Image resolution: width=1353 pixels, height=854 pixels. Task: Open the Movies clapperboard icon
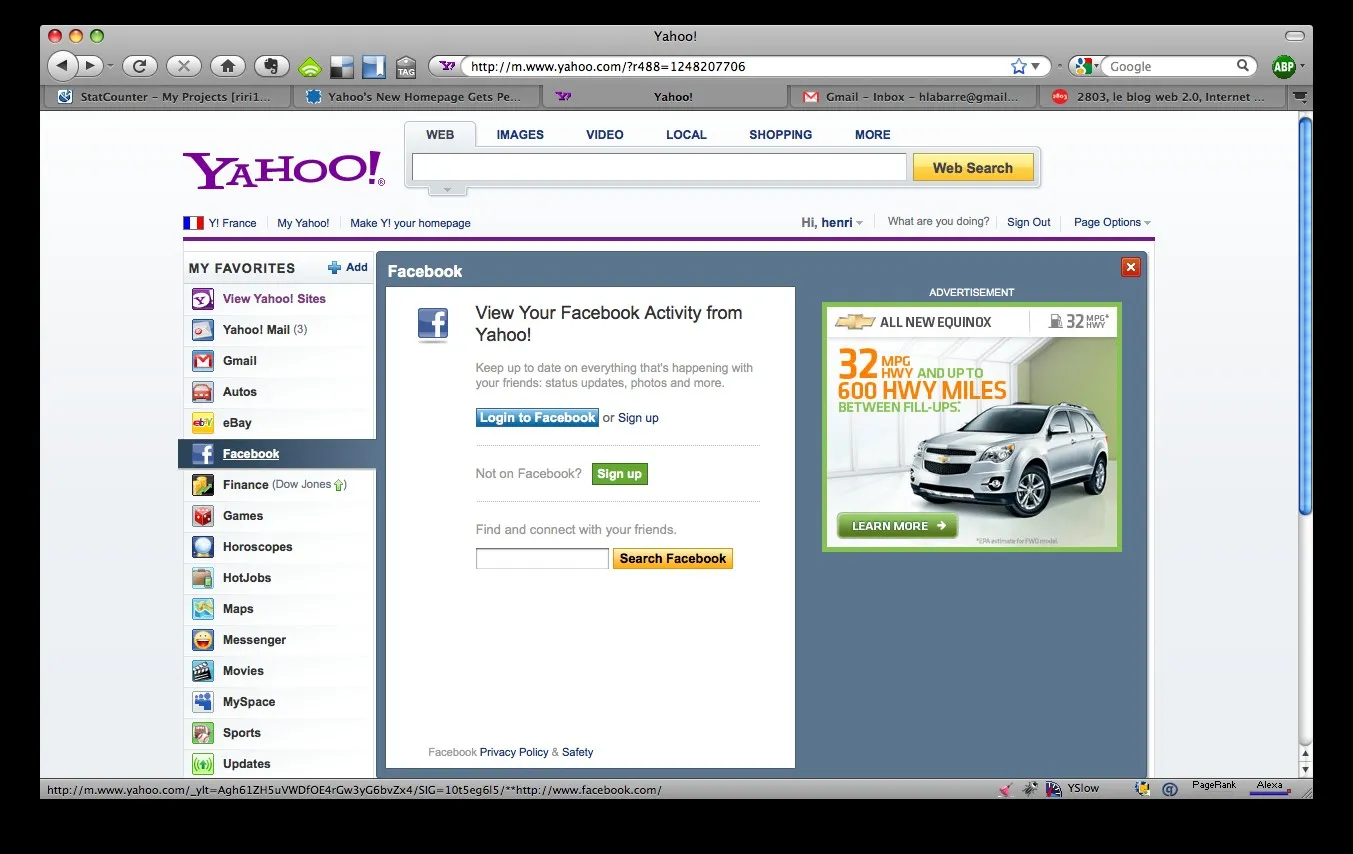[x=203, y=671]
